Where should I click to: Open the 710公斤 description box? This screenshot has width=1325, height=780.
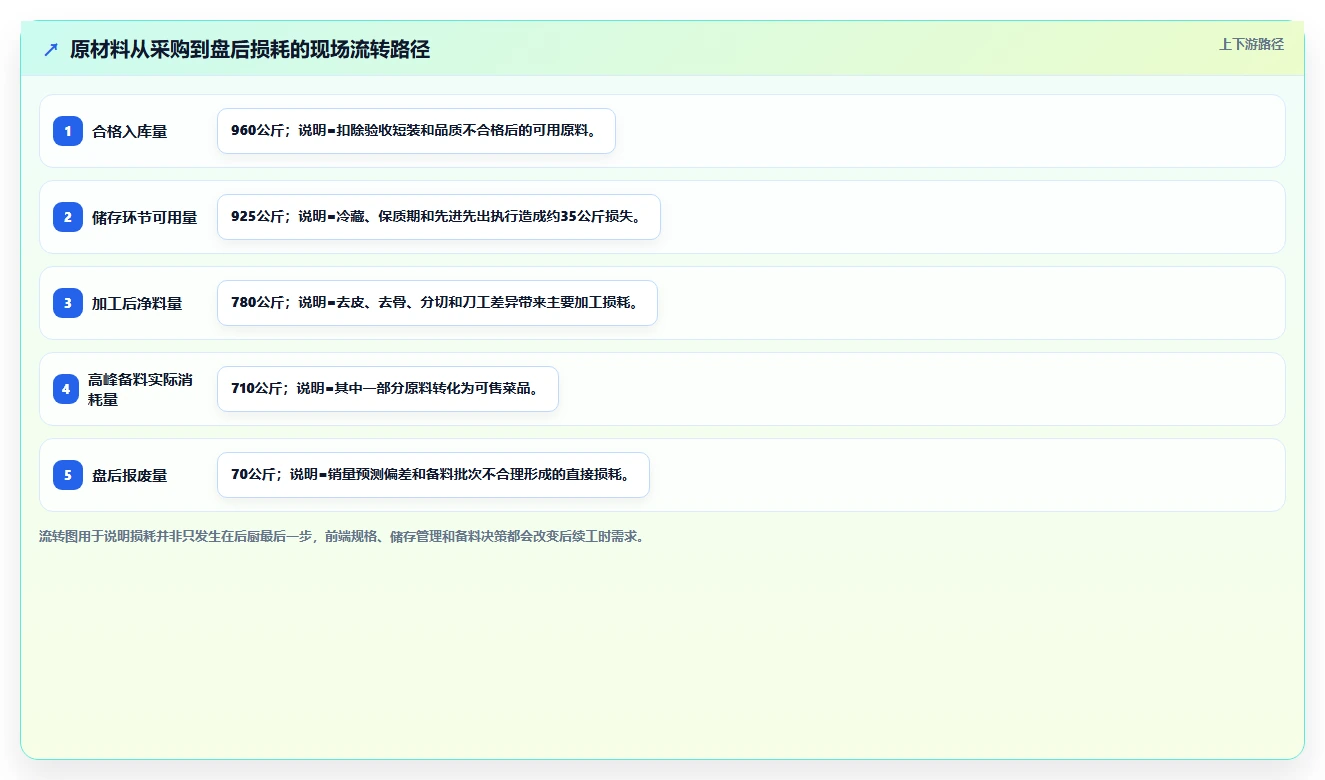[388, 389]
